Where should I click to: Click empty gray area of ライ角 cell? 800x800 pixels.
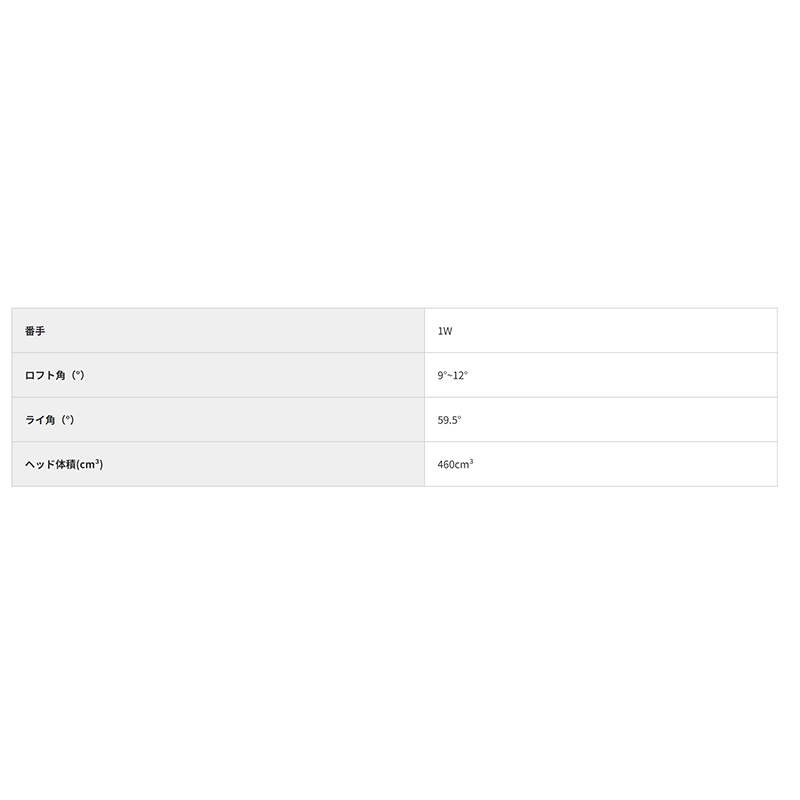click(250, 420)
